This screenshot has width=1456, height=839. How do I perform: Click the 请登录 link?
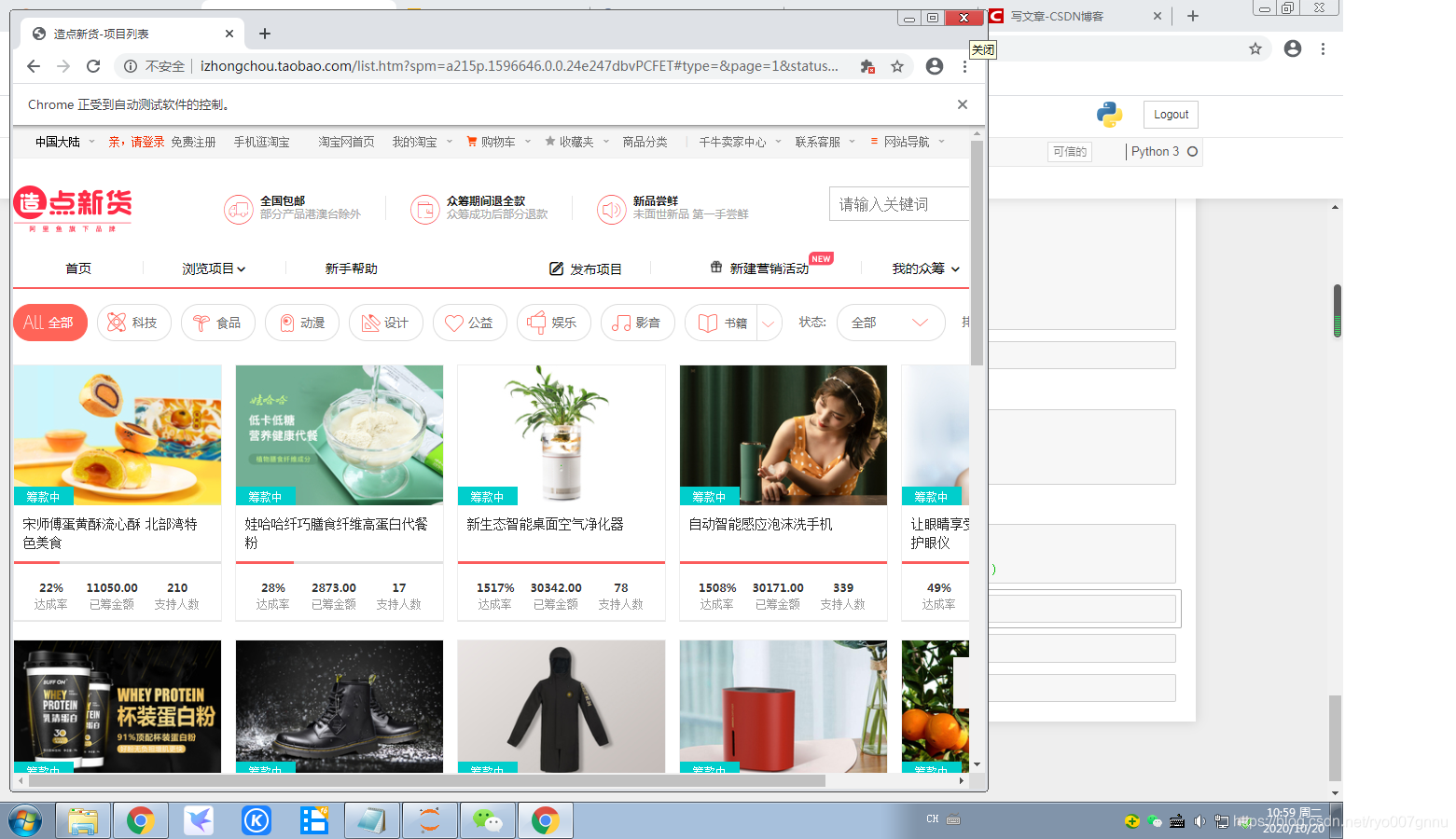coord(147,142)
